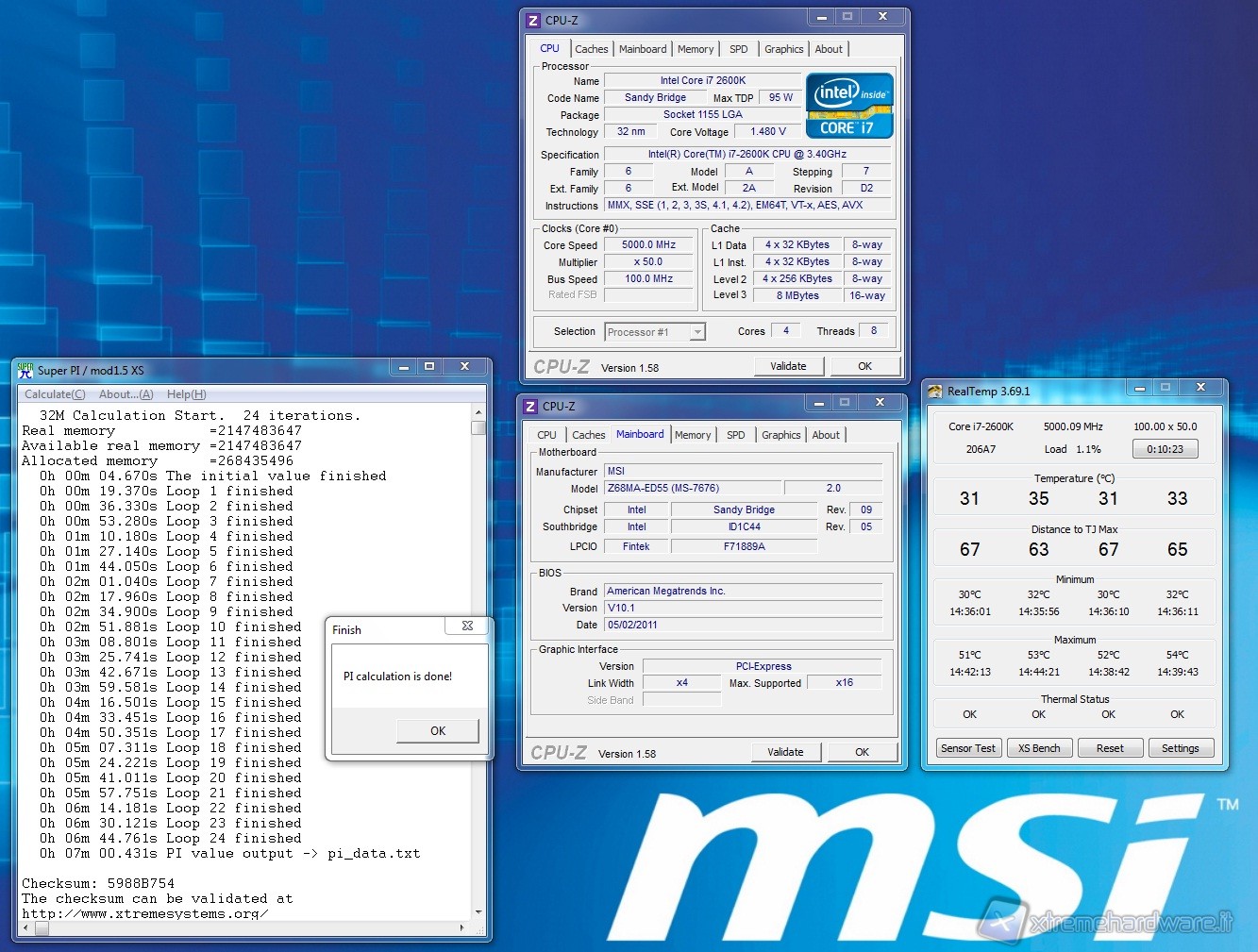Screen dimensions: 1258x952
Task: Open the Help menu in Super PI
Action: pos(186,394)
